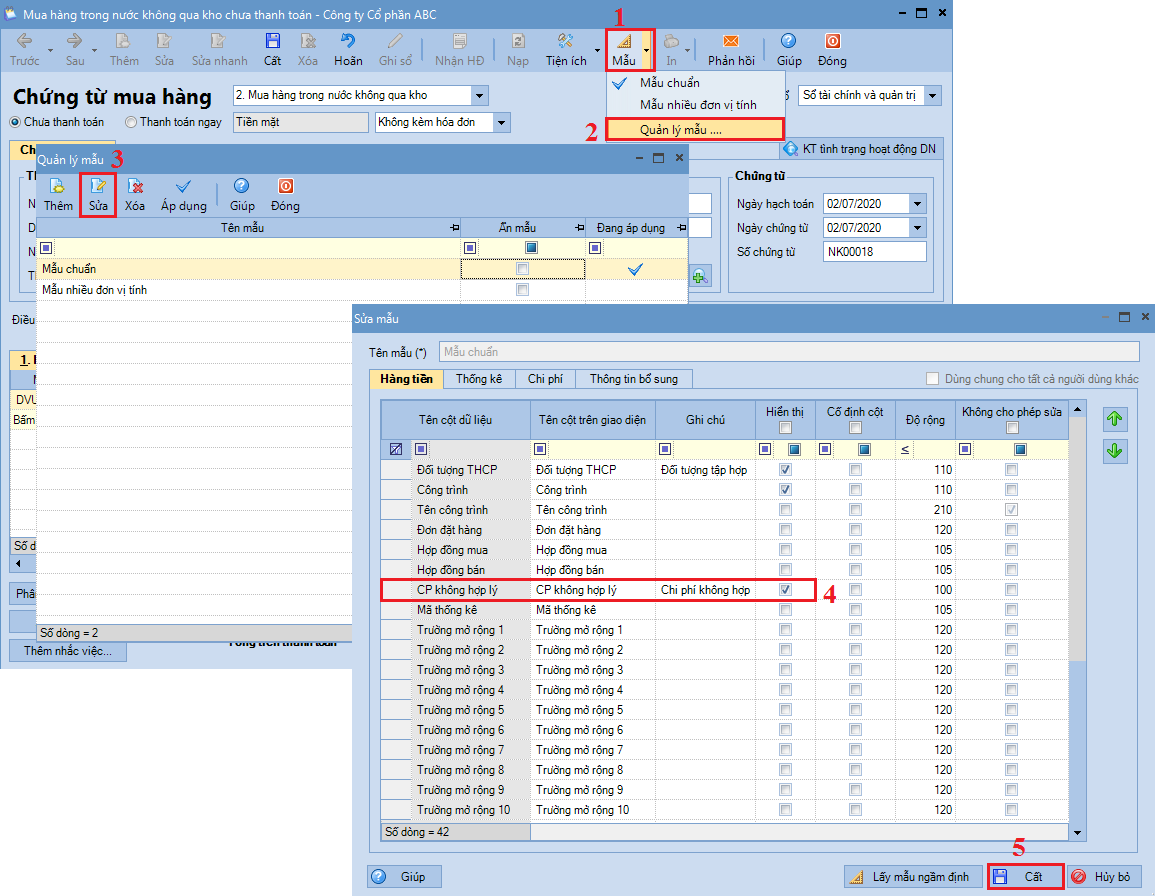The width and height of the screenshot is (1156, 896).
Task: Click the Phản hồi envelope icon
Action: 731,41
